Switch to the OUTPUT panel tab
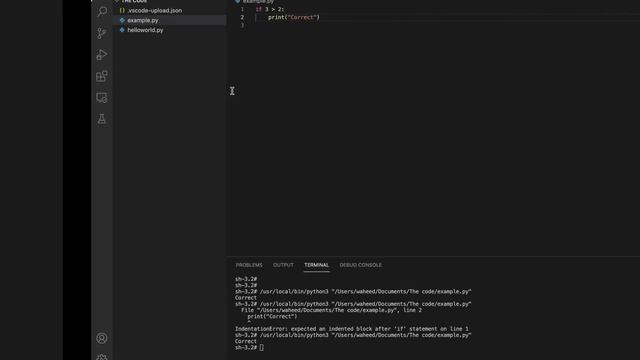 point(283,265)
